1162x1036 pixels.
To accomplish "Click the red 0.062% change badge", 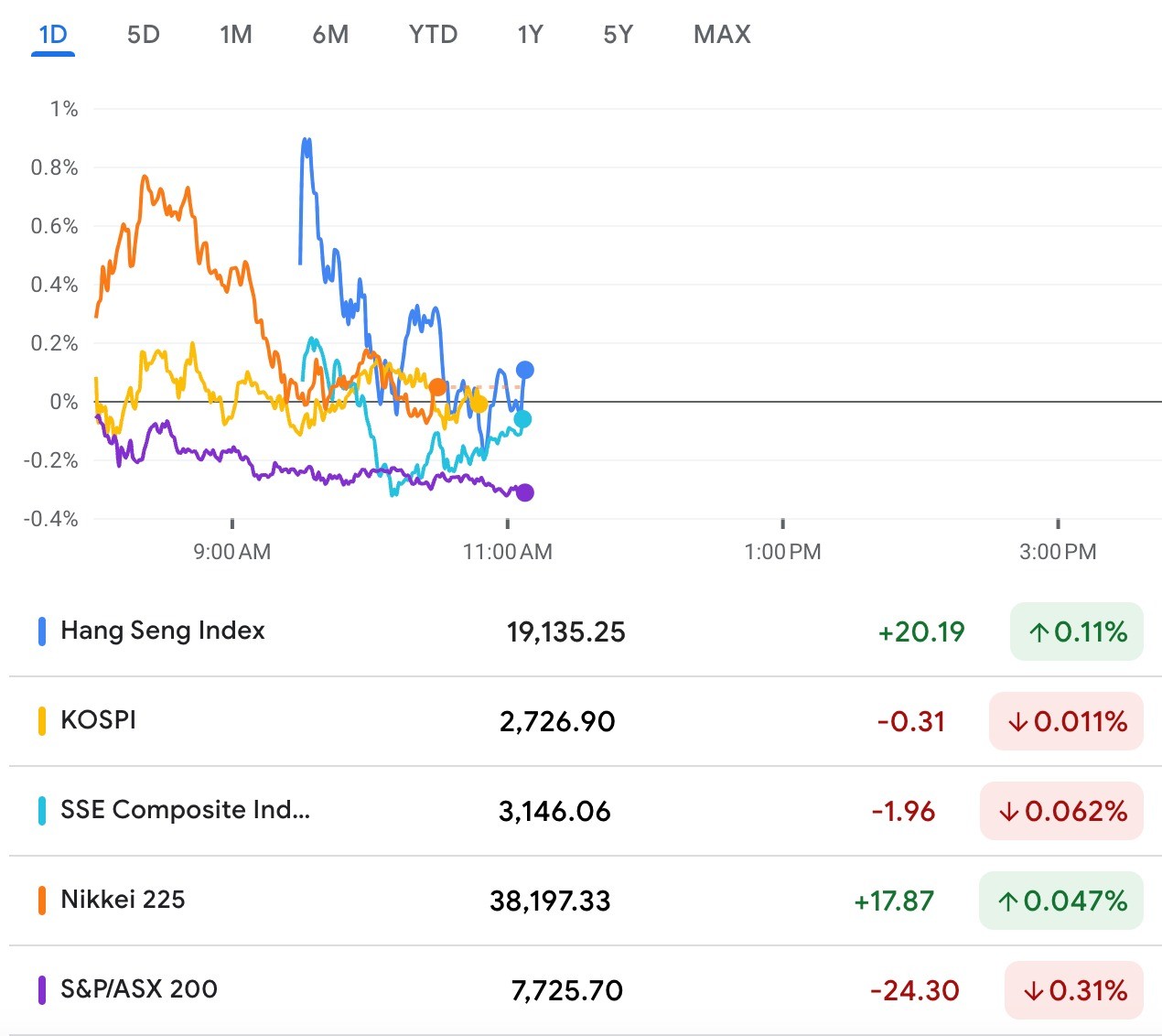I will [1061, 811].
